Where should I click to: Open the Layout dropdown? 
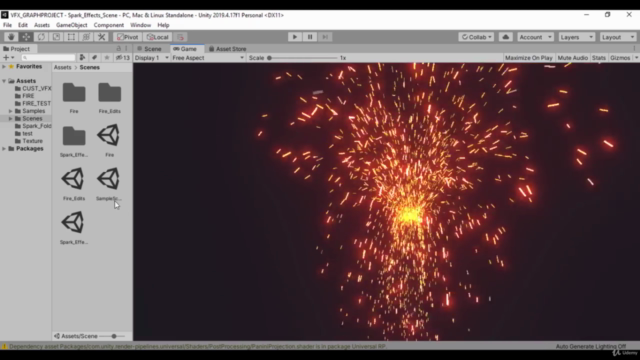(x=618, y=37)
